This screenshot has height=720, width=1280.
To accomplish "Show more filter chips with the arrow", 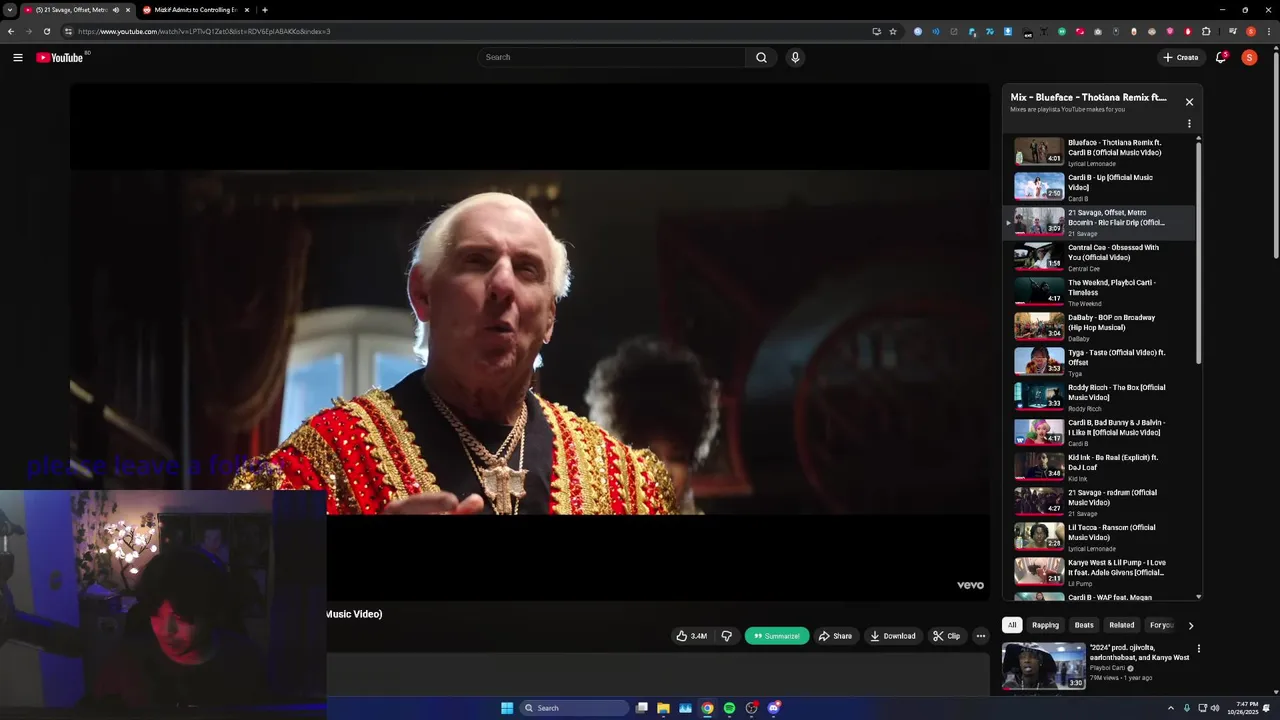I will 1190,625.
